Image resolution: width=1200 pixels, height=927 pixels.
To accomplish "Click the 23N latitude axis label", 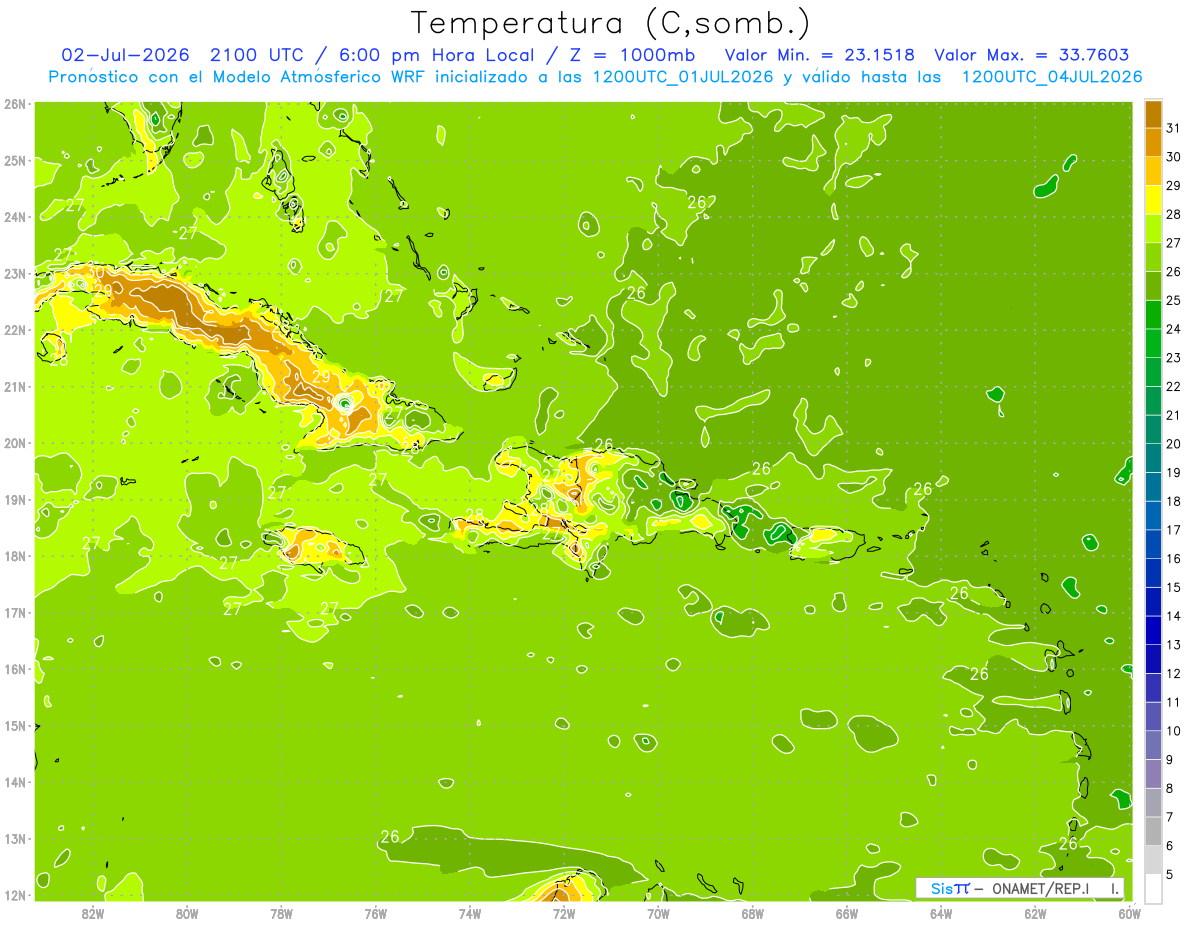I will [x=14, y=273].
